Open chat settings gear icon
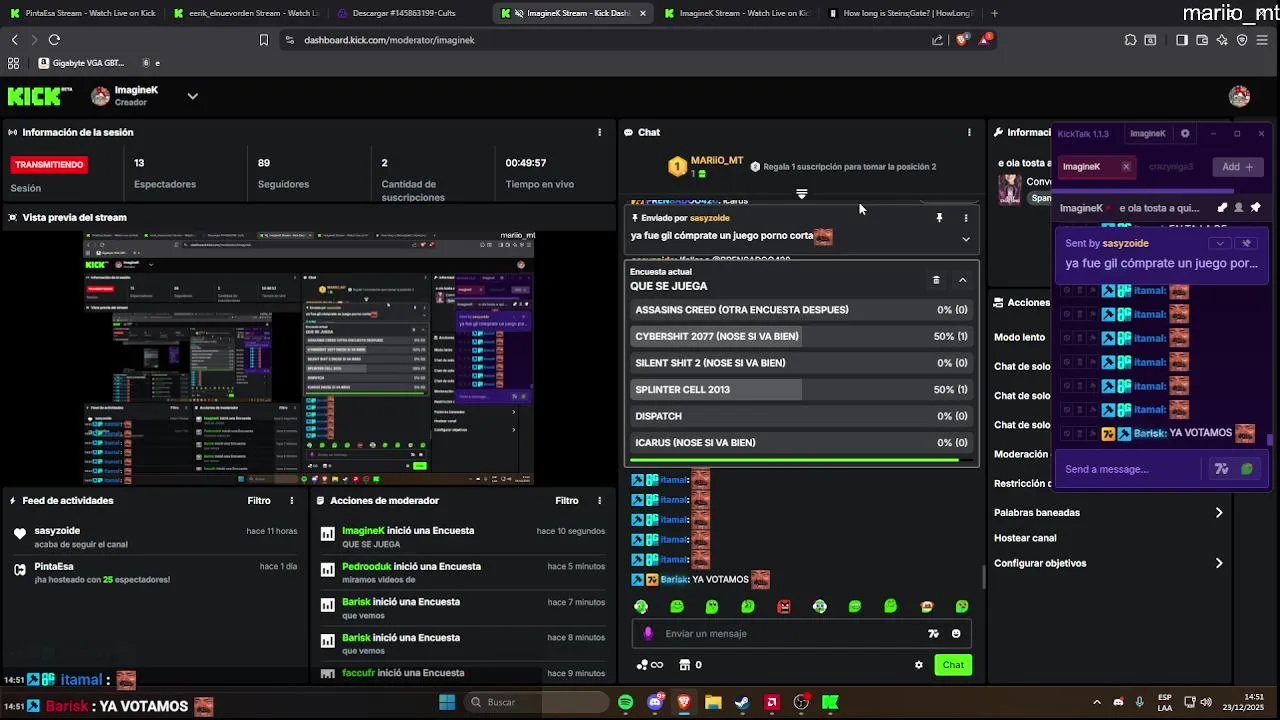The height and width of the screenshot is (720, 1280). (918, 665)
